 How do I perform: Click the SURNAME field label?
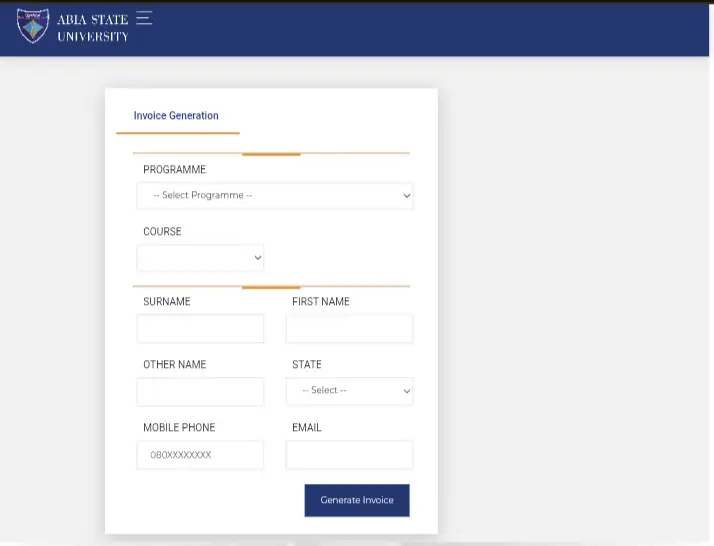[166, 302]
